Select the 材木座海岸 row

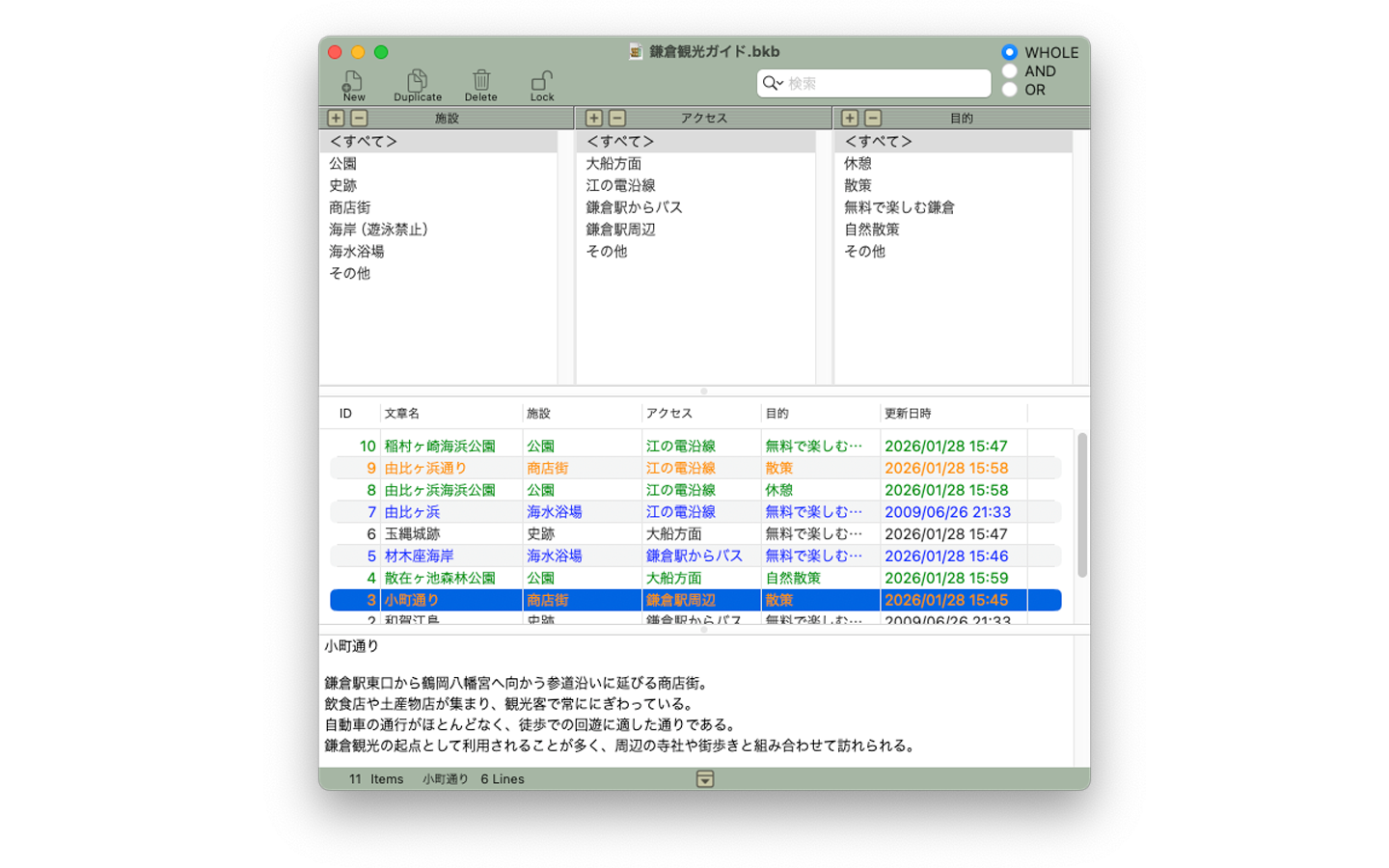[x=695, y=556]
